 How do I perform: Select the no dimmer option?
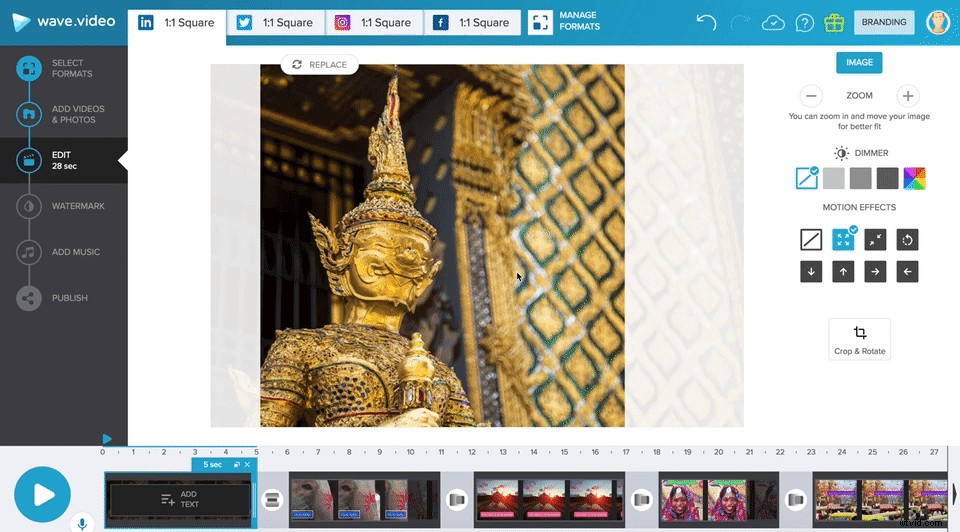point(806,178)
